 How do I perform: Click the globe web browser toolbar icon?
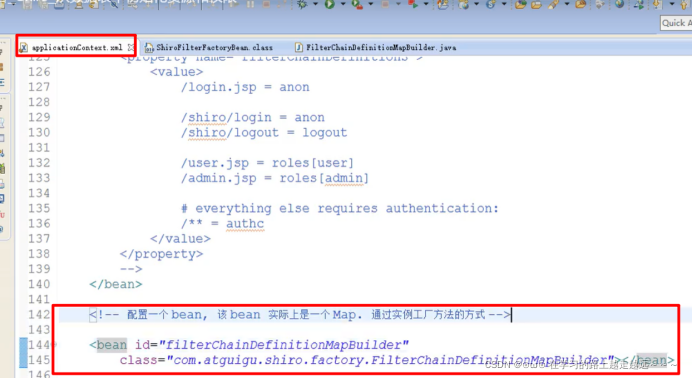[x=620, y=4]
